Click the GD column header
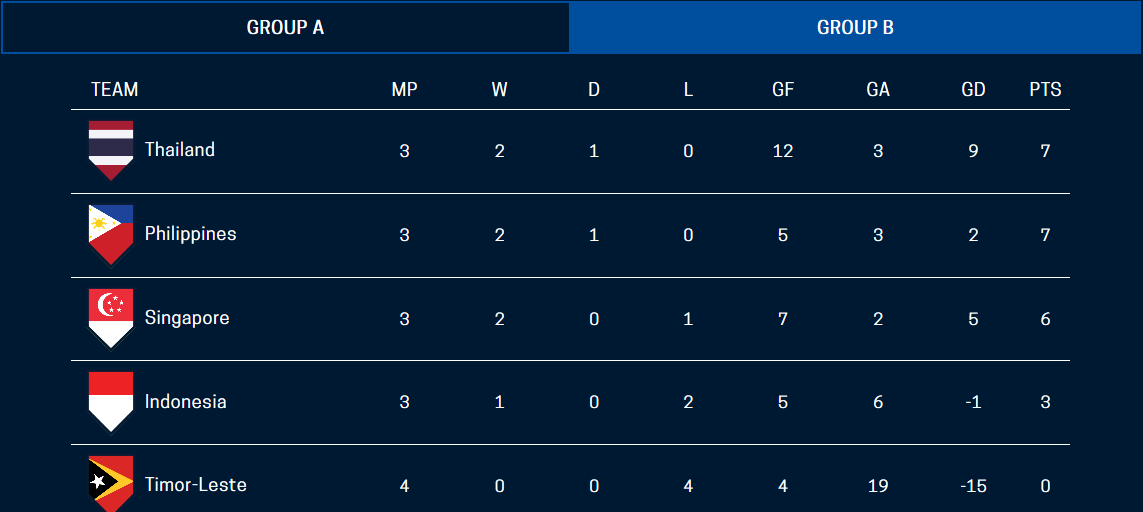 pos(973,90)
